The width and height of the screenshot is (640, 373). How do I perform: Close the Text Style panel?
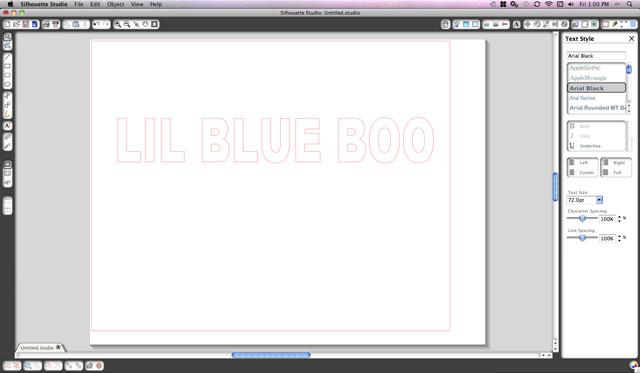(631, 38)
